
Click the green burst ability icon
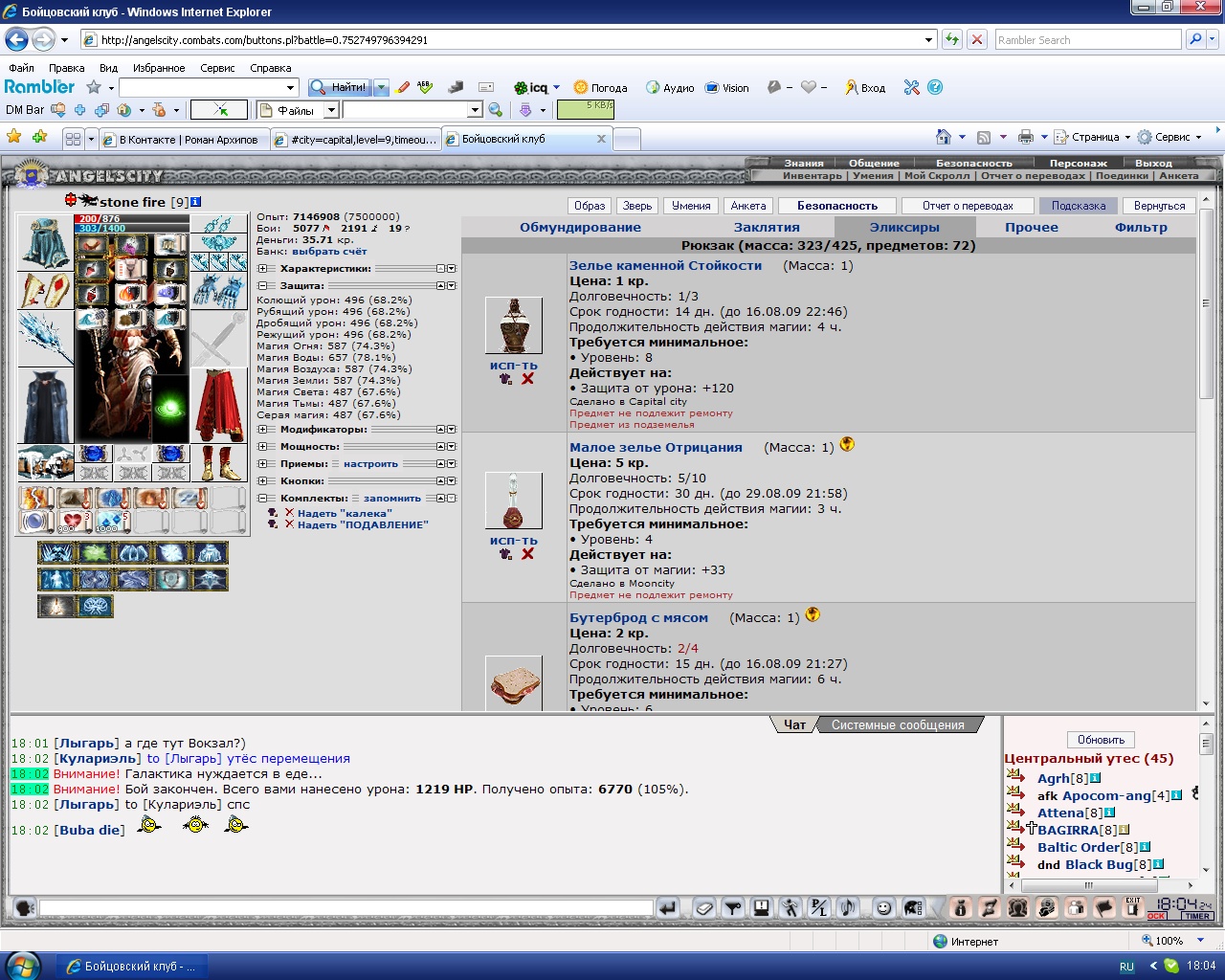(x=95, y=552)
